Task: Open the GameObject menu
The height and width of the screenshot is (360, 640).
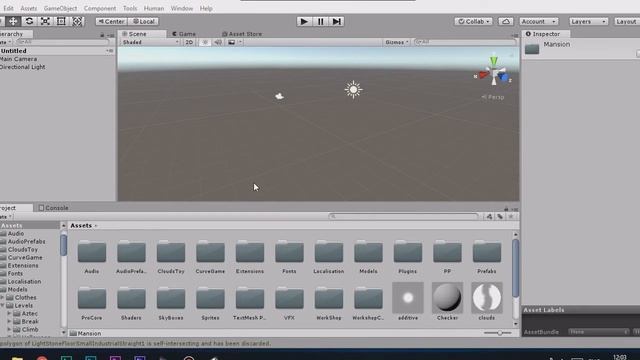Action: pos(60,8)
